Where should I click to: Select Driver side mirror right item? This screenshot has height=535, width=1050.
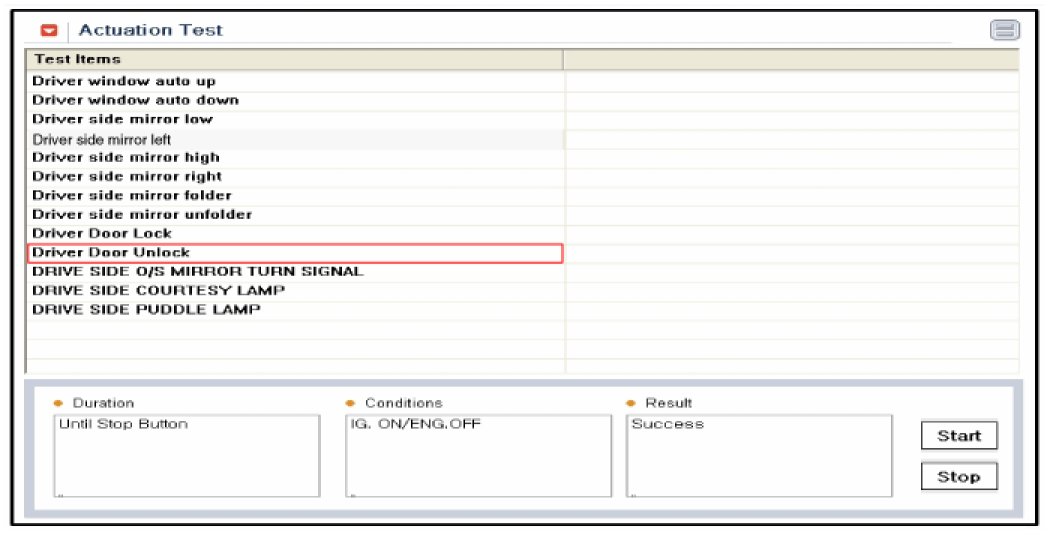pyautogui.click(x=127, y=176)
